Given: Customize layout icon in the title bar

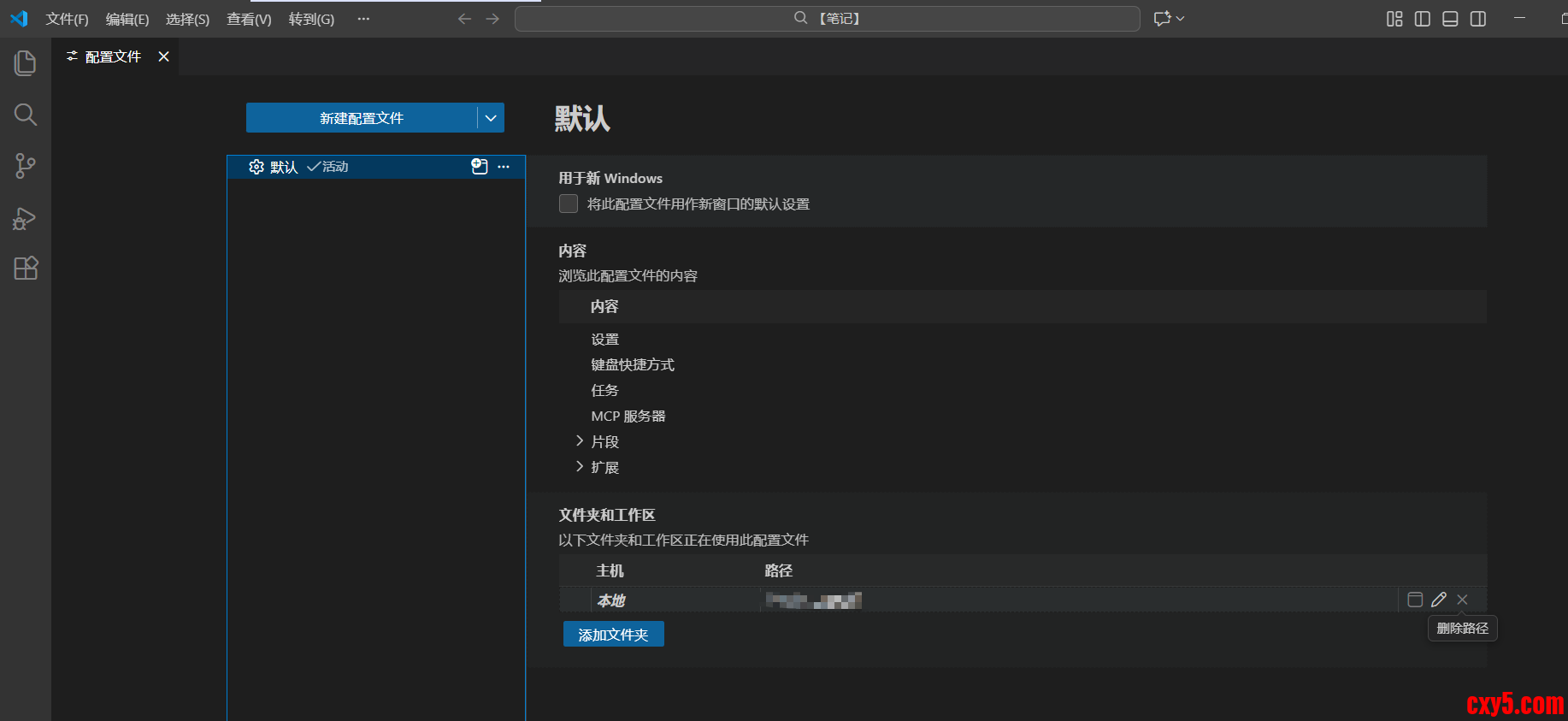Looking at the screenshot, I should [1394, 19].
